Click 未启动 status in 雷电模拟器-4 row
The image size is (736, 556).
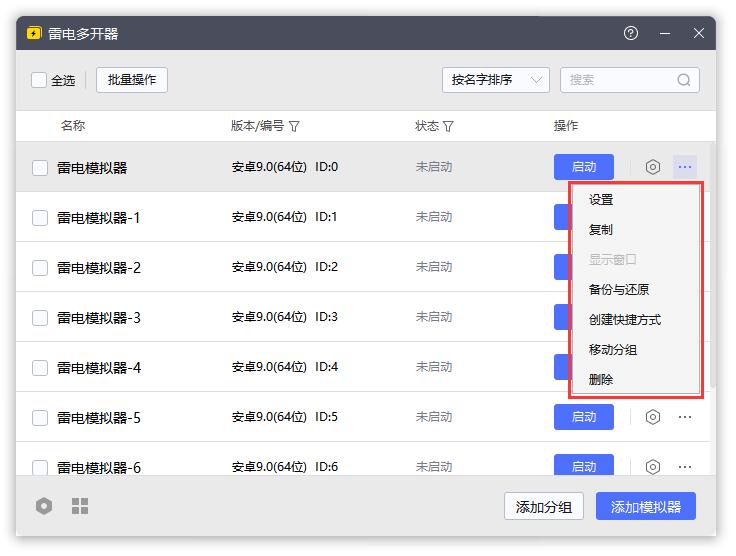(x=434, y=366)
